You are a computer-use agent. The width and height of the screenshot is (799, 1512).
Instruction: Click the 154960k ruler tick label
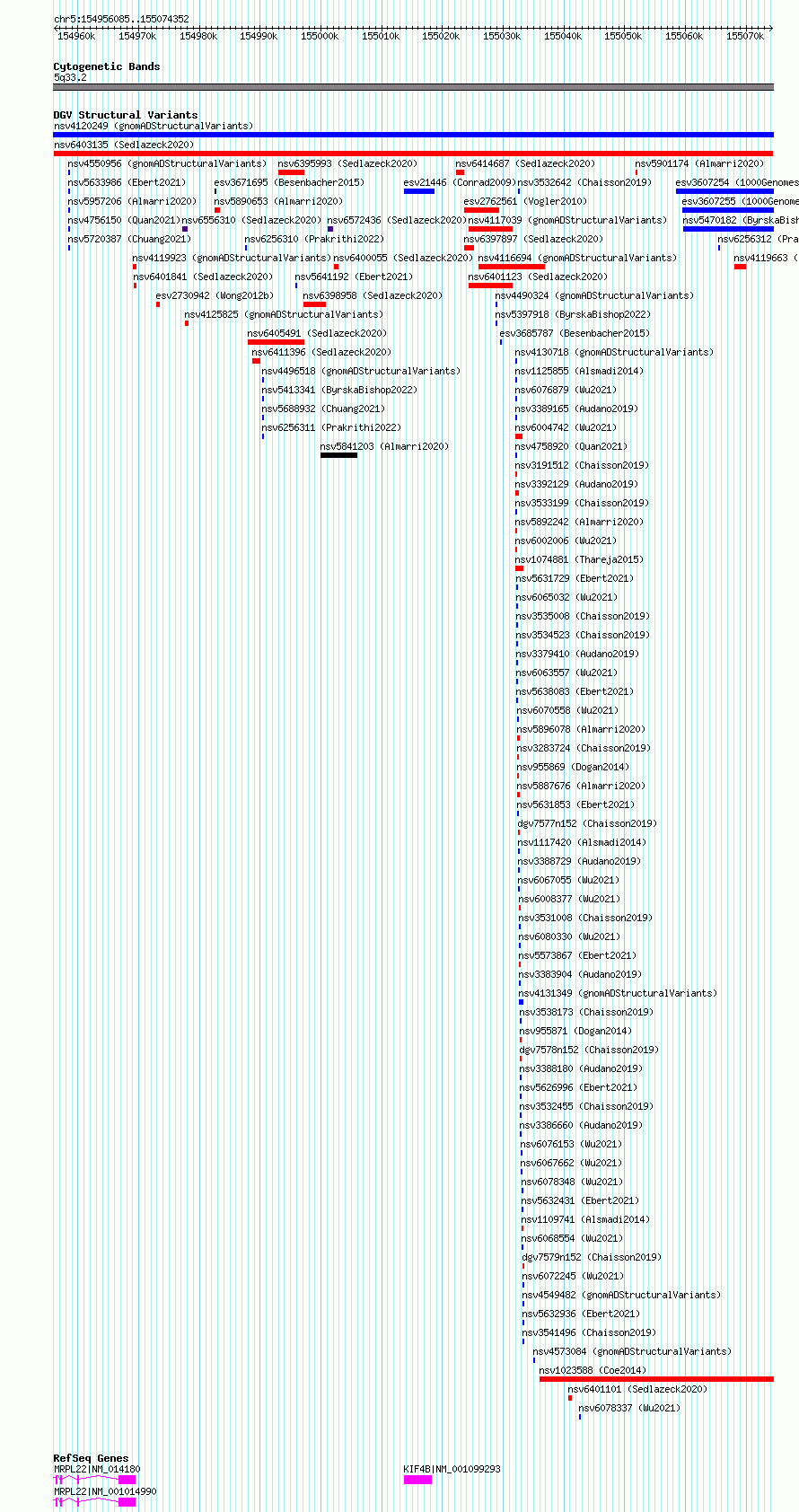tap(76, 36)
